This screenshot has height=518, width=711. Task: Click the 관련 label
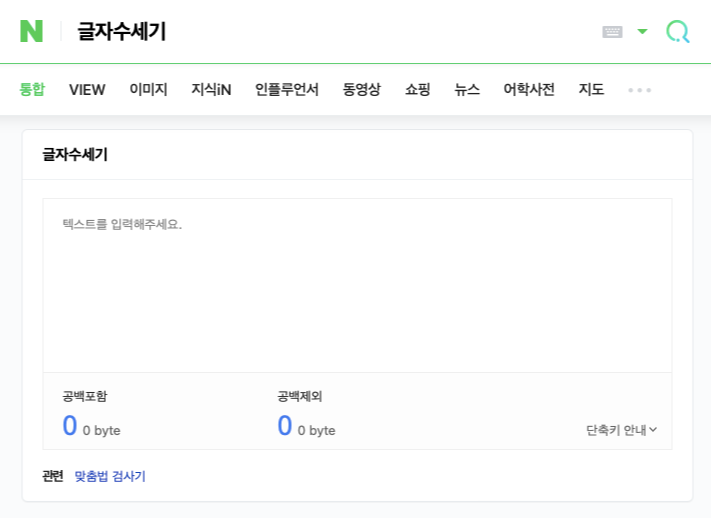[x=53, y=476]
